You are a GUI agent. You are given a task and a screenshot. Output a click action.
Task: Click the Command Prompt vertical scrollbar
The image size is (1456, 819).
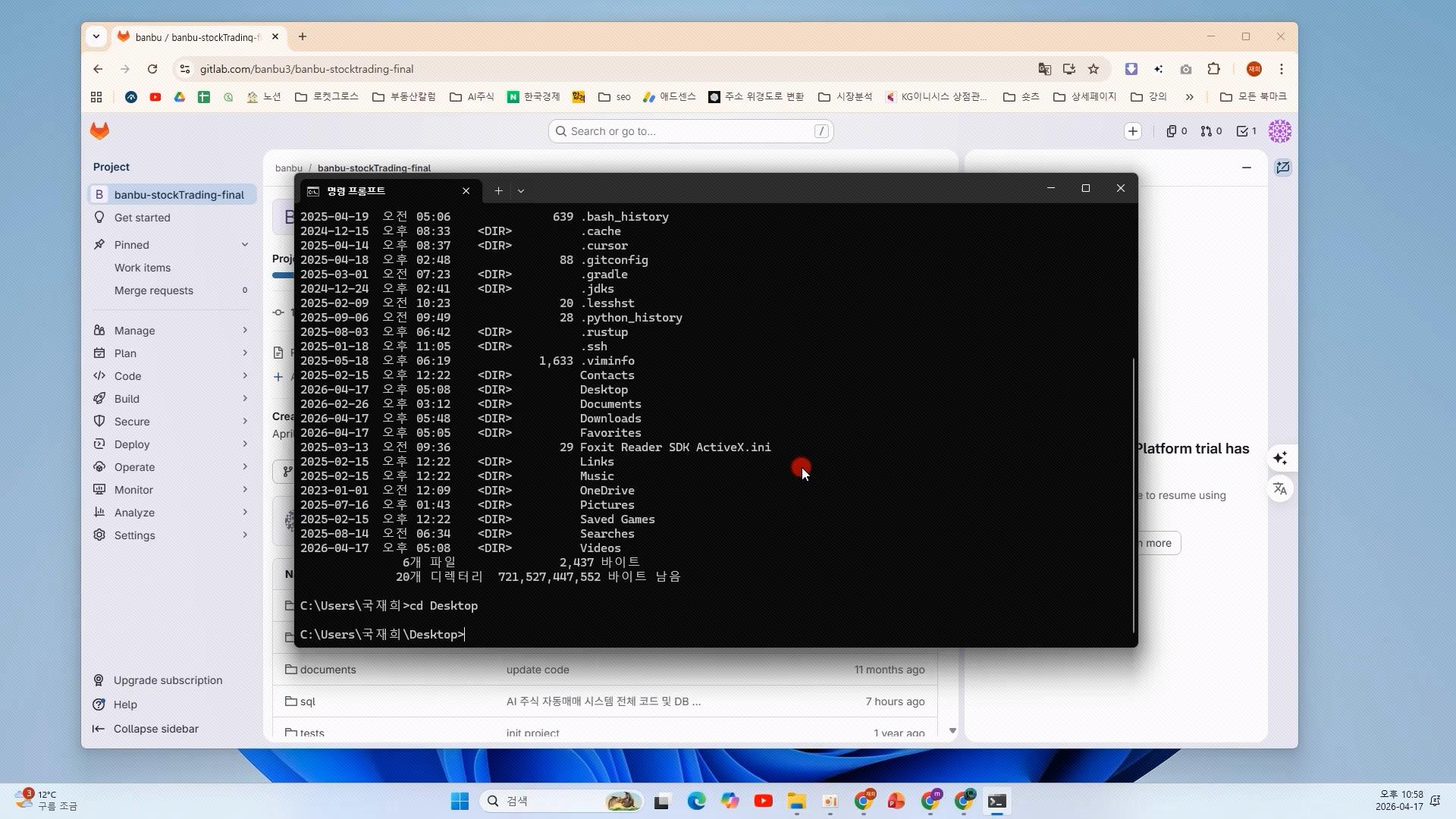1134,494
